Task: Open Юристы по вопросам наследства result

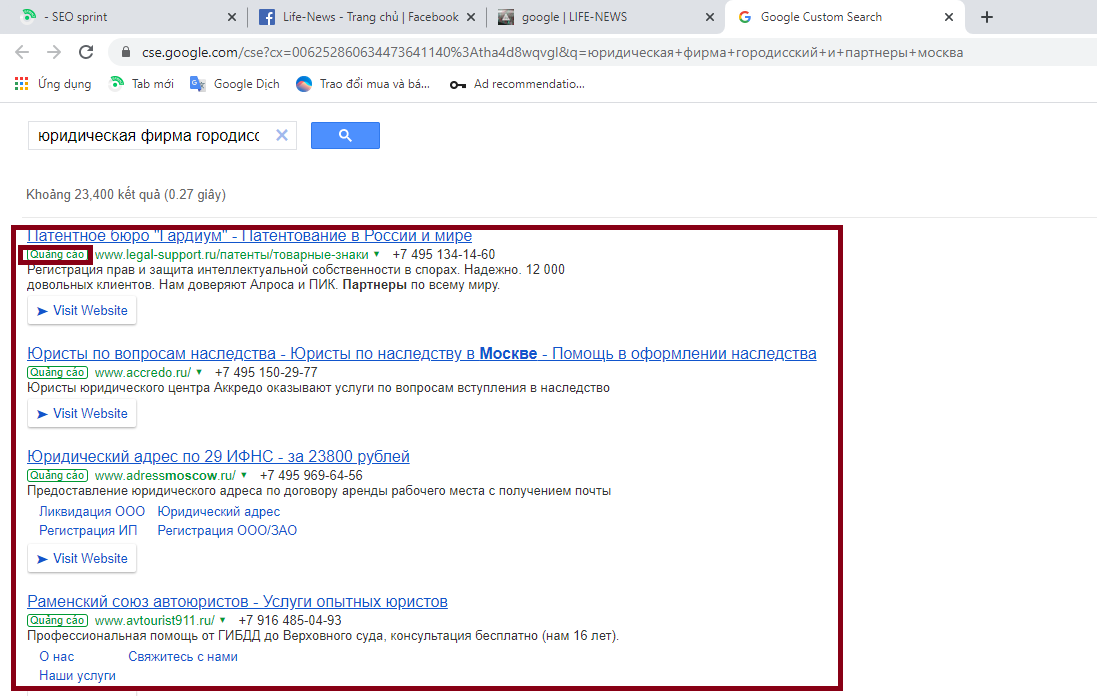Action: (422, 353)
